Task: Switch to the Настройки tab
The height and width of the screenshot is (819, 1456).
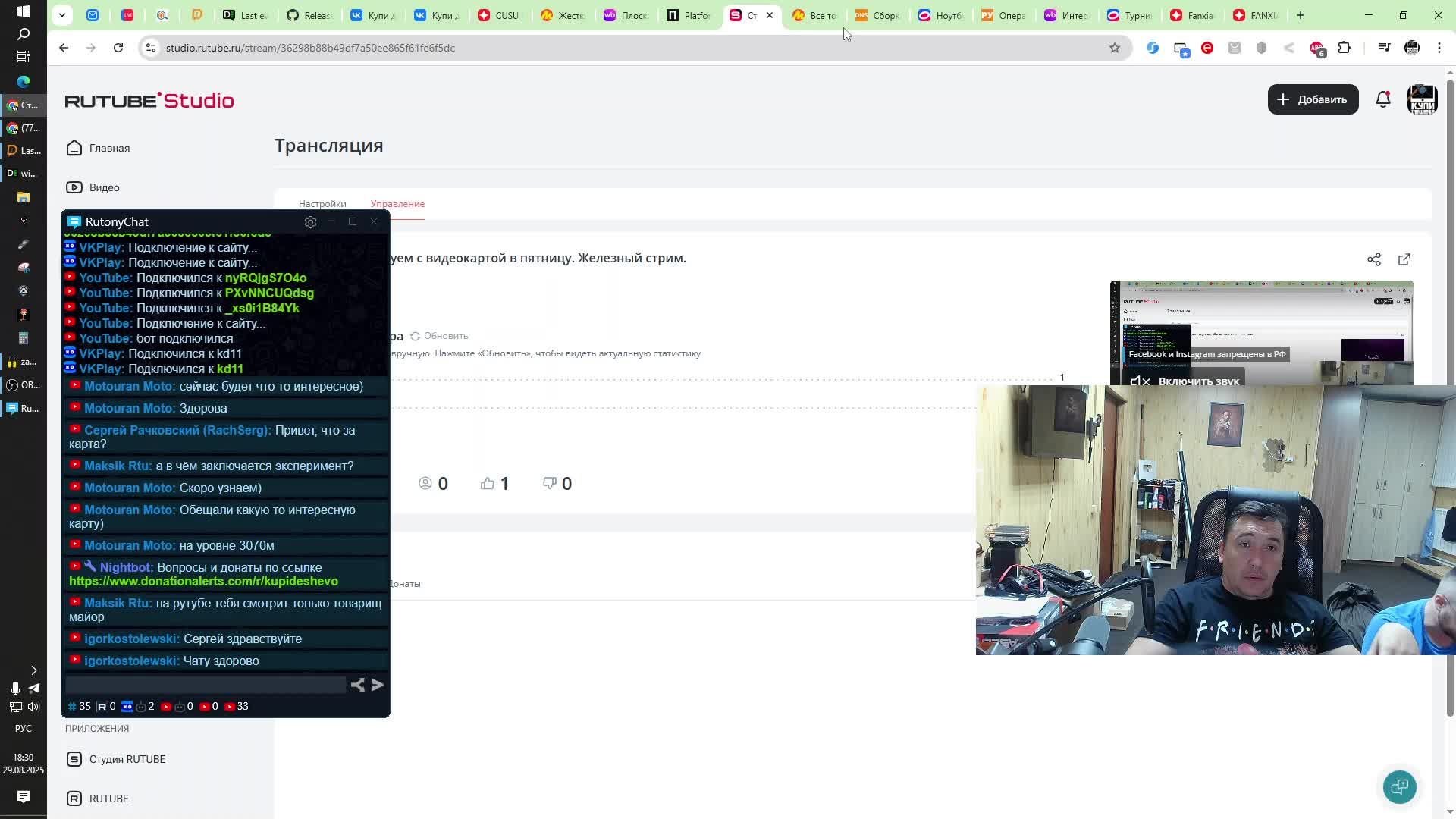Action: click(x=322, y=204)
